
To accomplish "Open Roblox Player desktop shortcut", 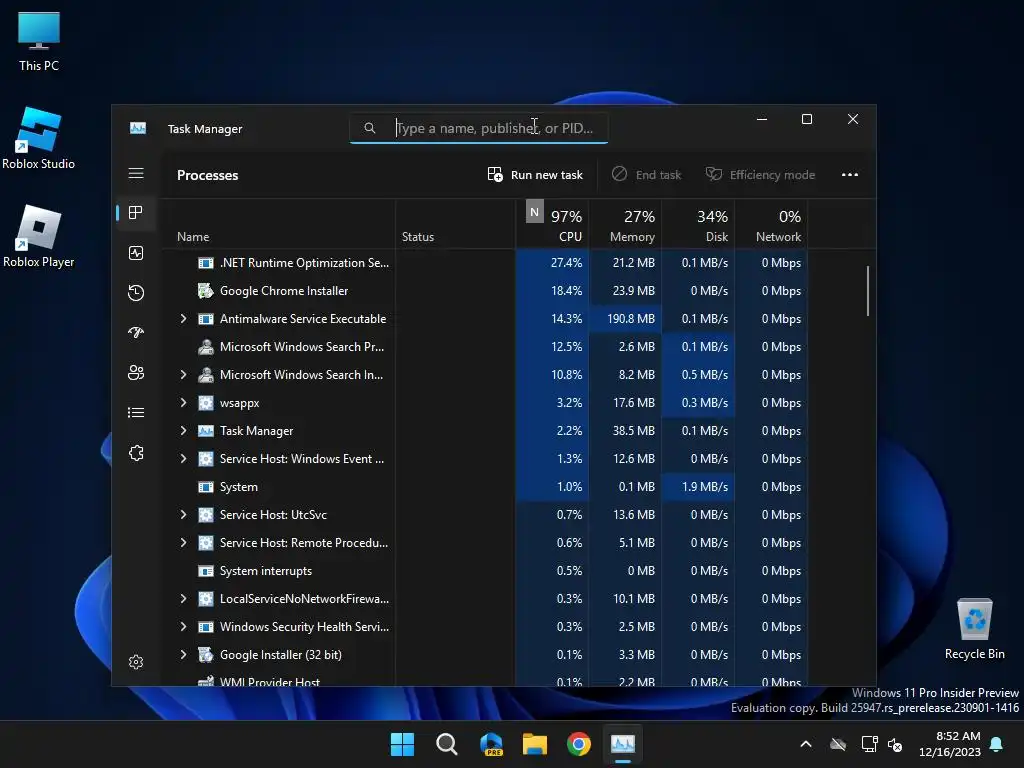I will point(39,236).
